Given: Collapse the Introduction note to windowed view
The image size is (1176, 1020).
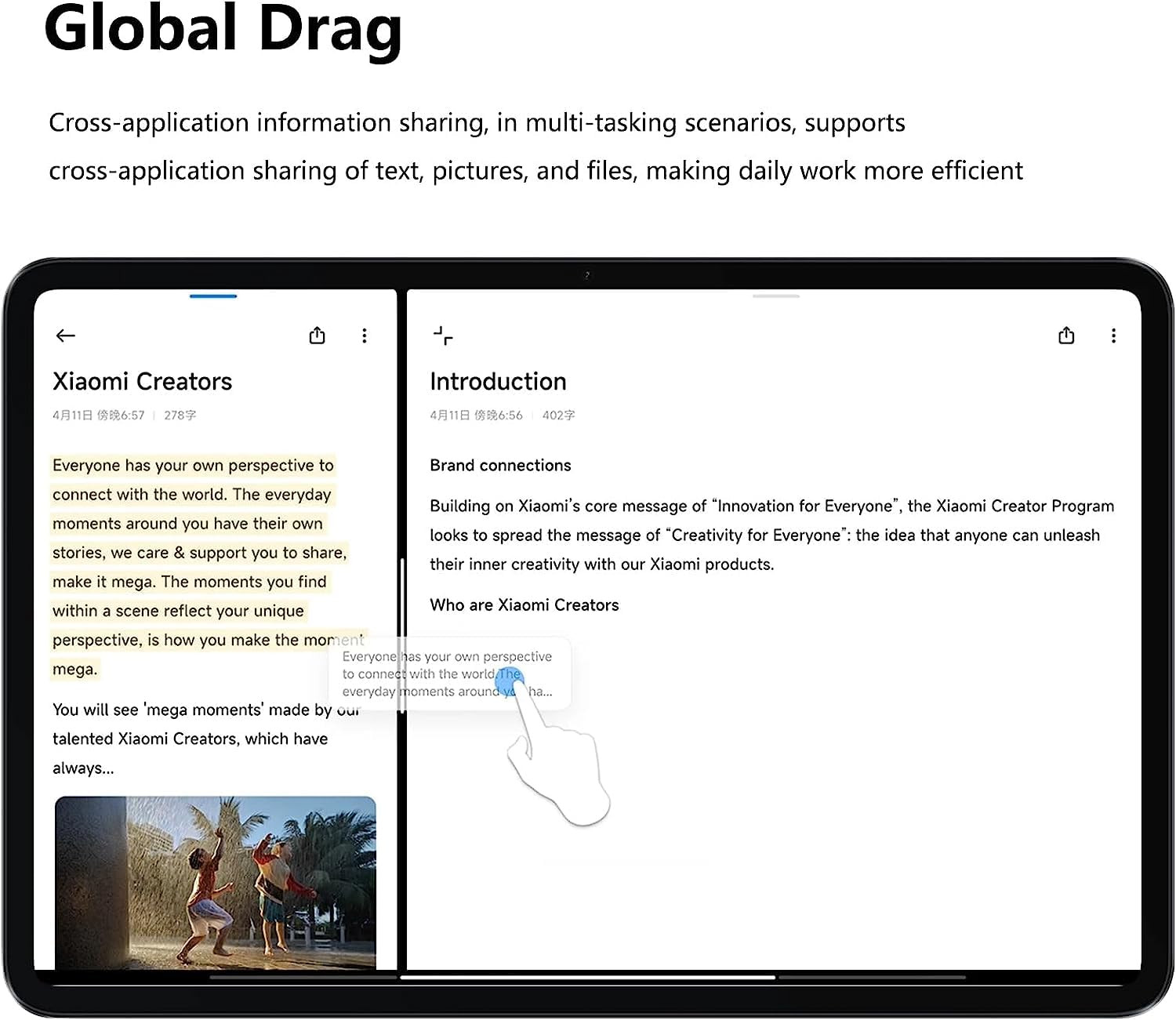Looking at the screenshot, I should [x=443, y=336].
